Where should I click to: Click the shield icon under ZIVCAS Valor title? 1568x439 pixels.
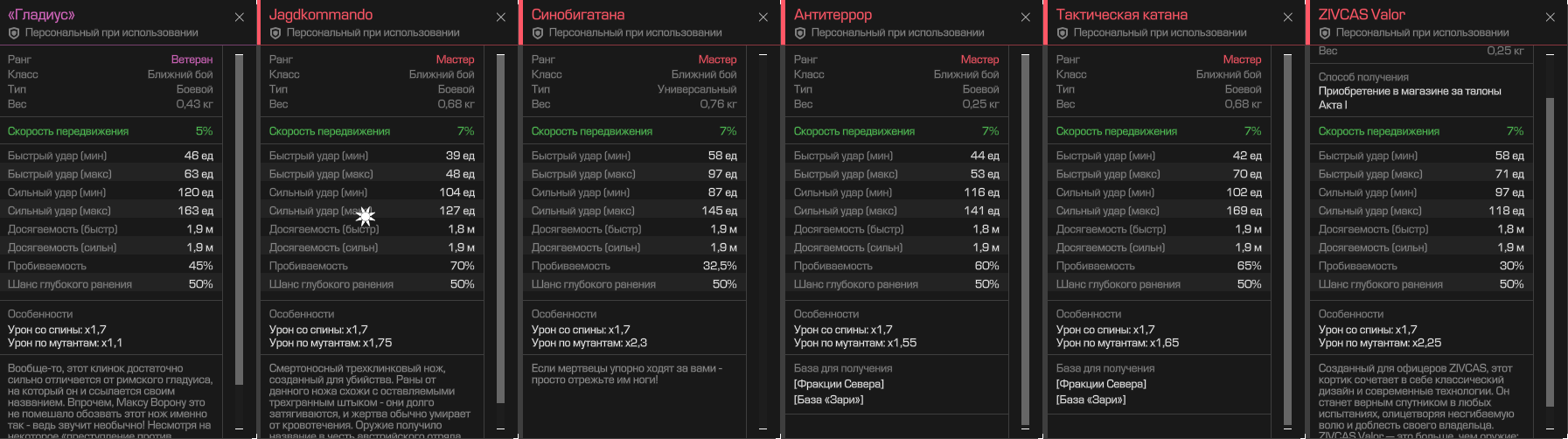tap(1325, 33)
